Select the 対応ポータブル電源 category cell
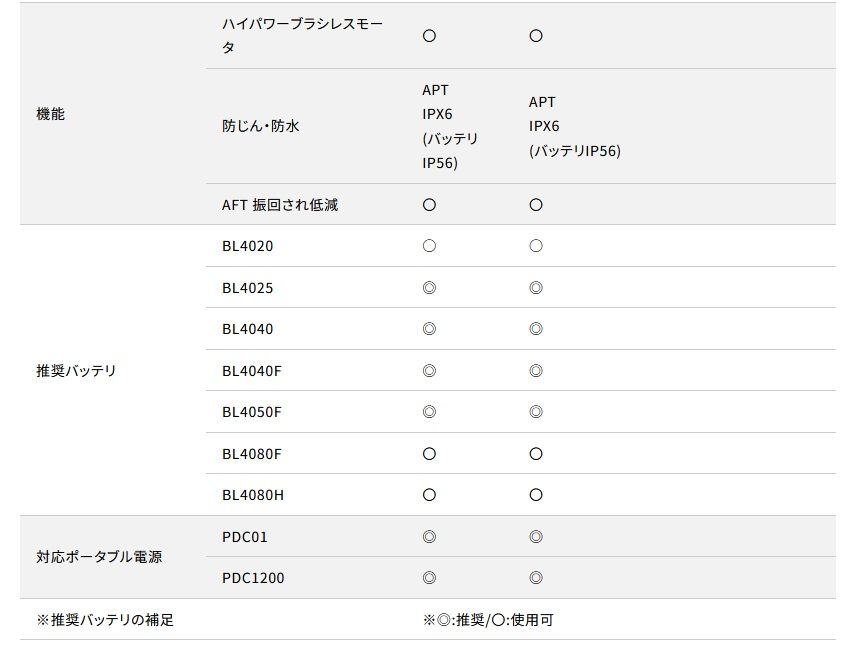The height and width of the screenshot is (667, 850). pyautogui.click(x=98, y=557)
